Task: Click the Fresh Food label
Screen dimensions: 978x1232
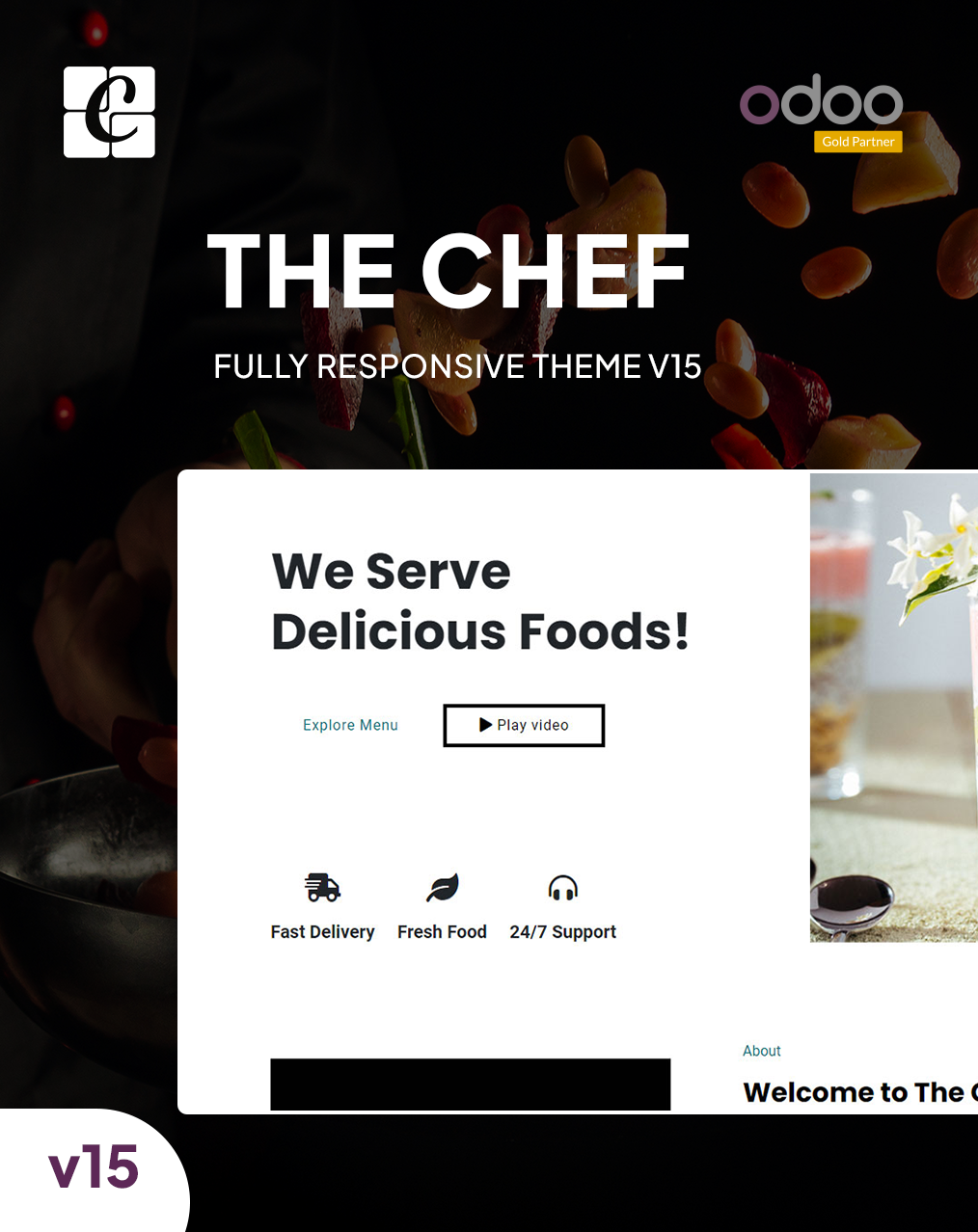Action: pos(442,932)
